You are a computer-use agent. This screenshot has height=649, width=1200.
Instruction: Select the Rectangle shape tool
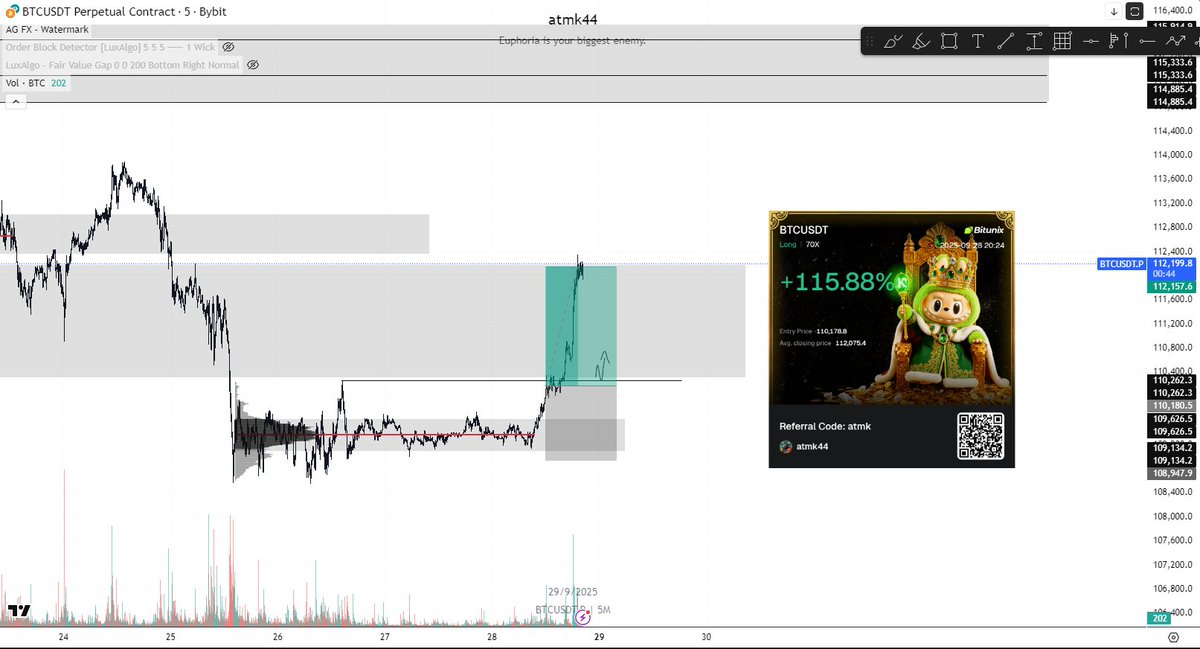[x=949, y=41]
